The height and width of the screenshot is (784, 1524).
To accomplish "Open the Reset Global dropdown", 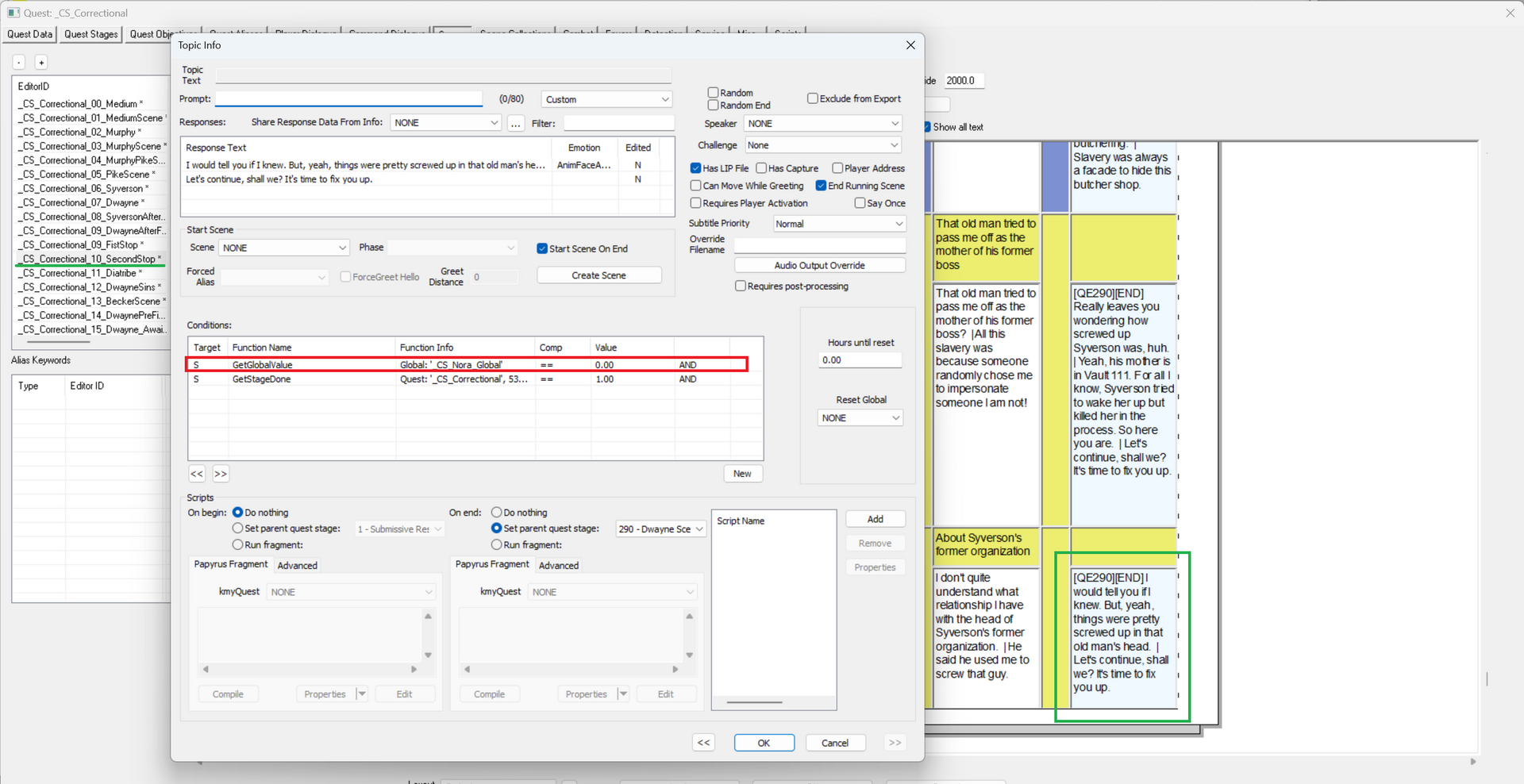I will (860, 418).
